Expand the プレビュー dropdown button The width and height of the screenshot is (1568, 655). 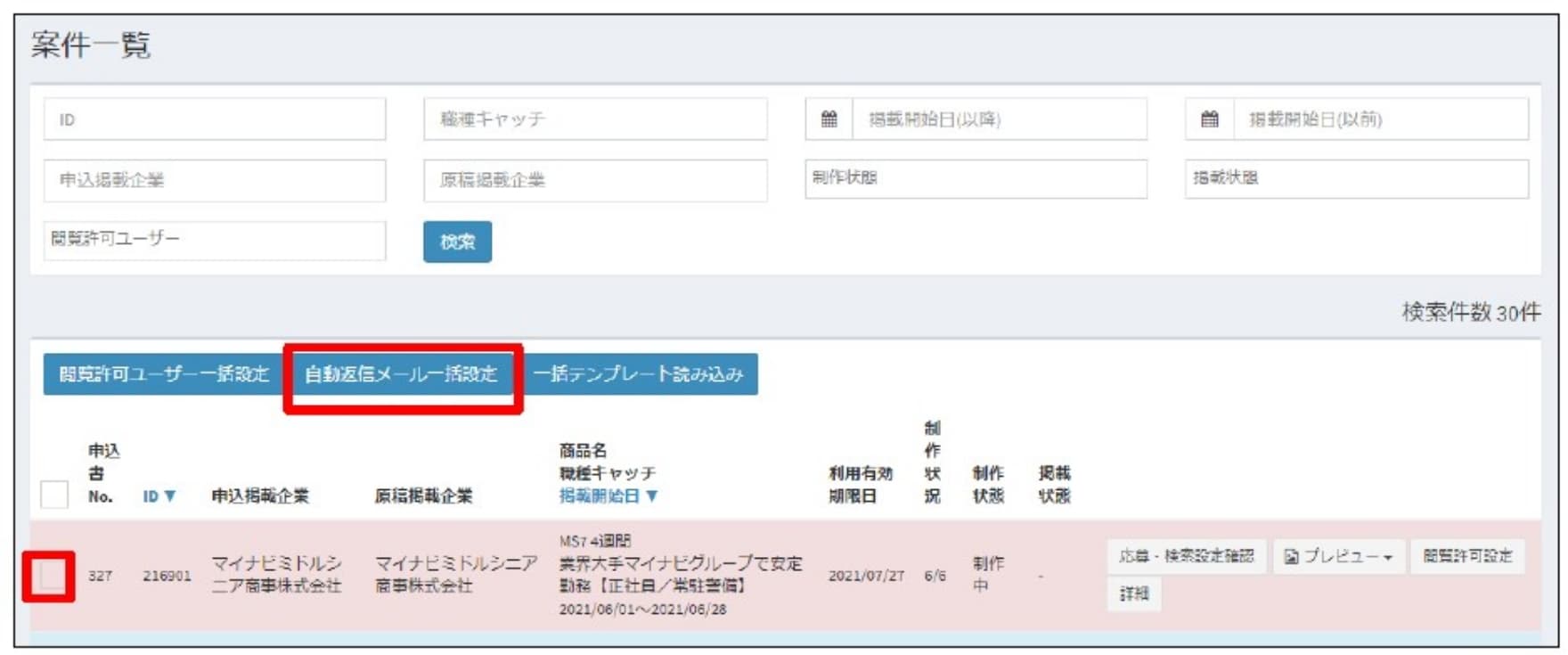tap(1338, 557)
